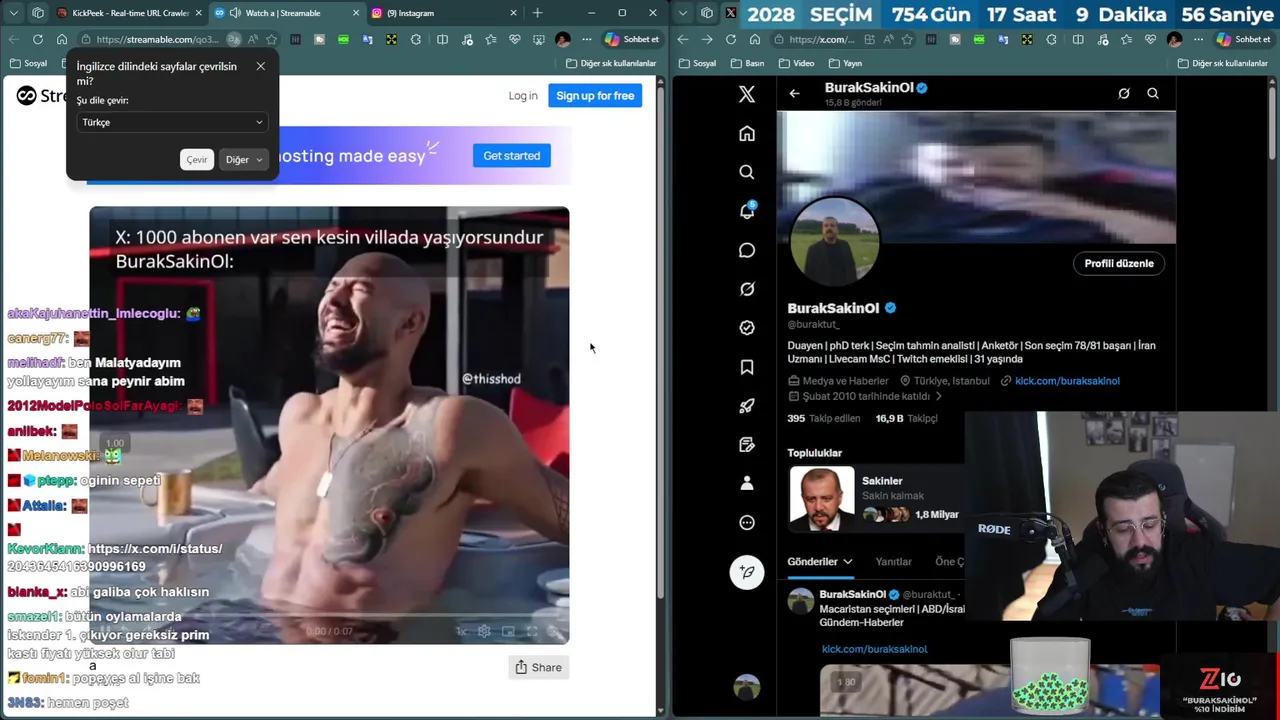Image resolution: width=1280 pixels, height=720 pixels.
Task: Open Sosyal bookmarks folder in X window
Action: 697,63
